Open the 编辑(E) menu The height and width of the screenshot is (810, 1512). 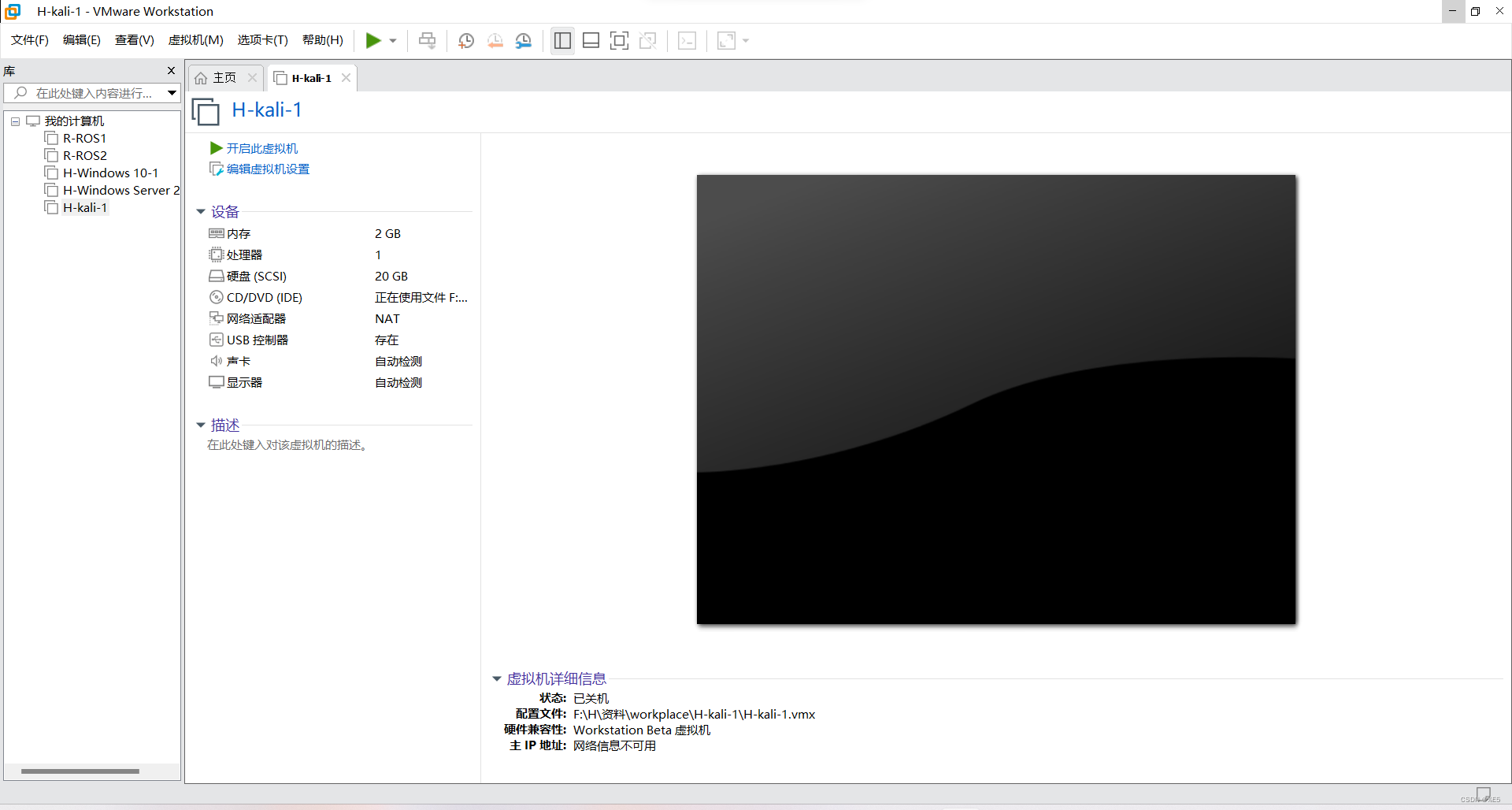click(x=82, y=40)
